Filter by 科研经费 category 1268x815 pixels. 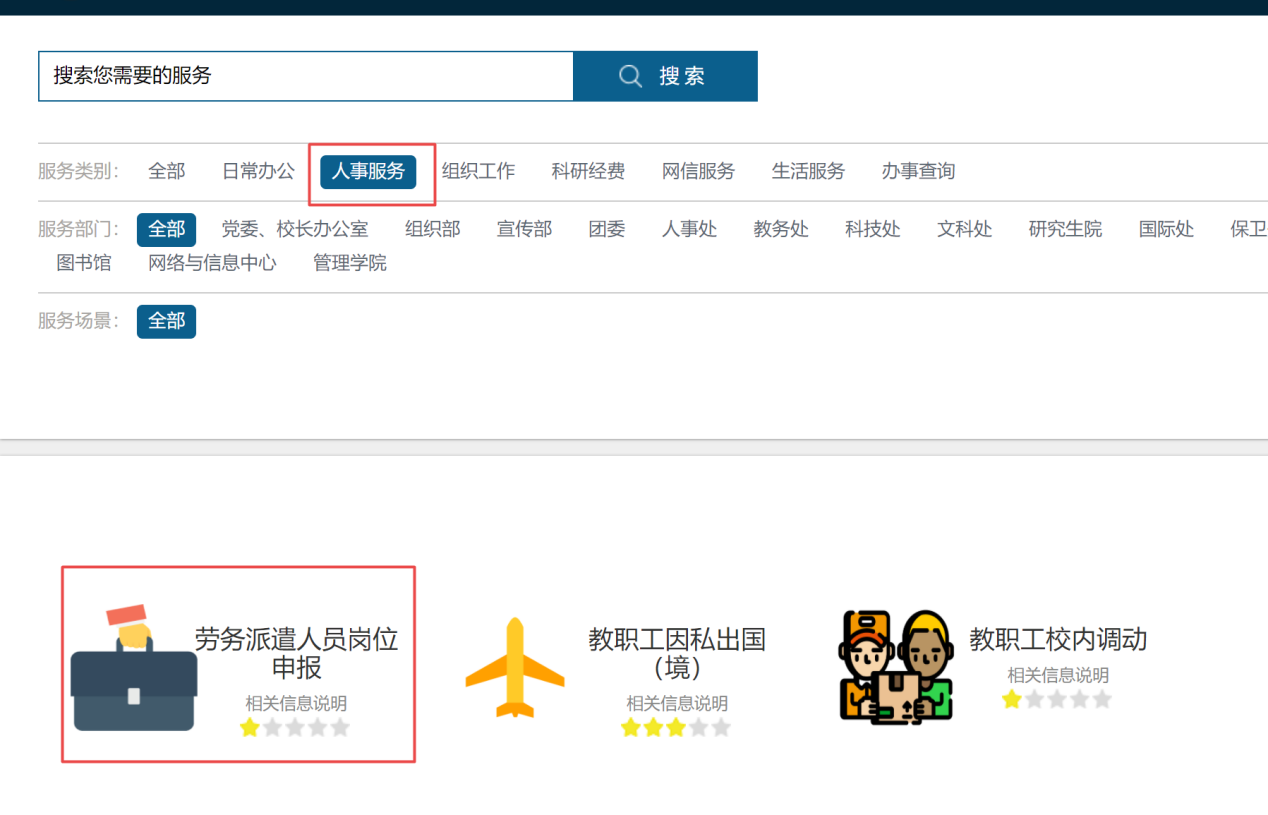[x=588, y=172]
